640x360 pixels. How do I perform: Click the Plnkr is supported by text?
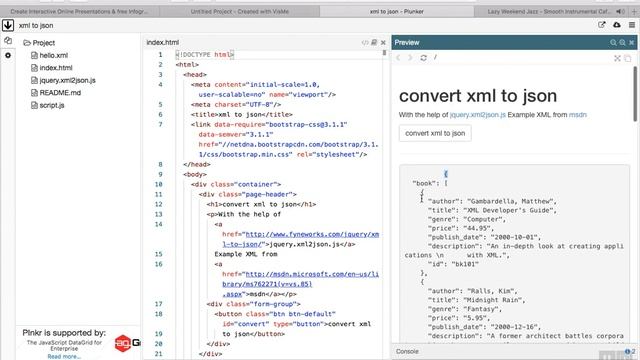tap(64, 333)
